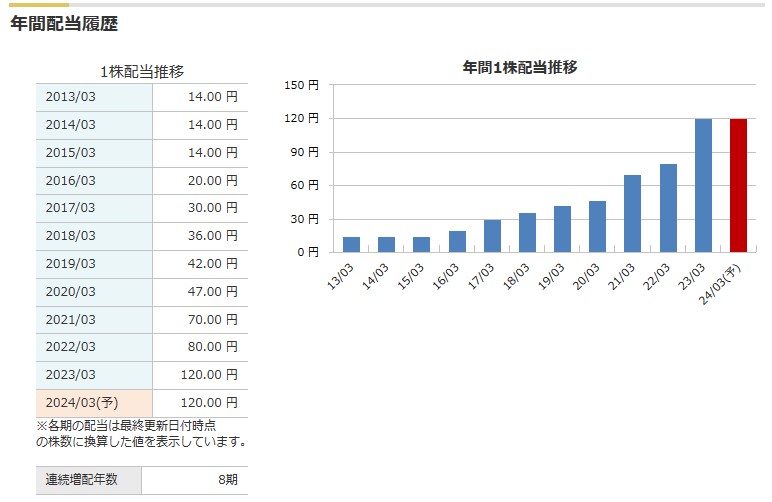
Task: Select the 120.00 円 value for 2024/03(予)
Action: click(x=209, y=403)
